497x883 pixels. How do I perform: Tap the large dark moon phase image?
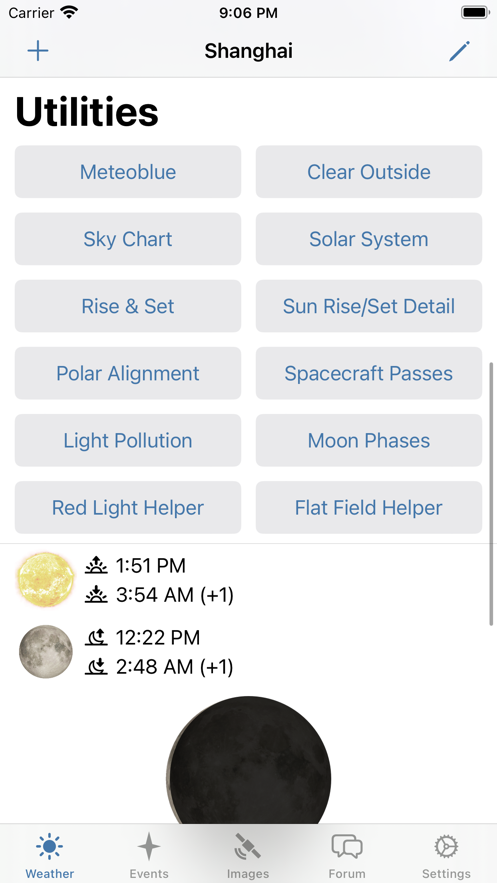pos(249,760)
